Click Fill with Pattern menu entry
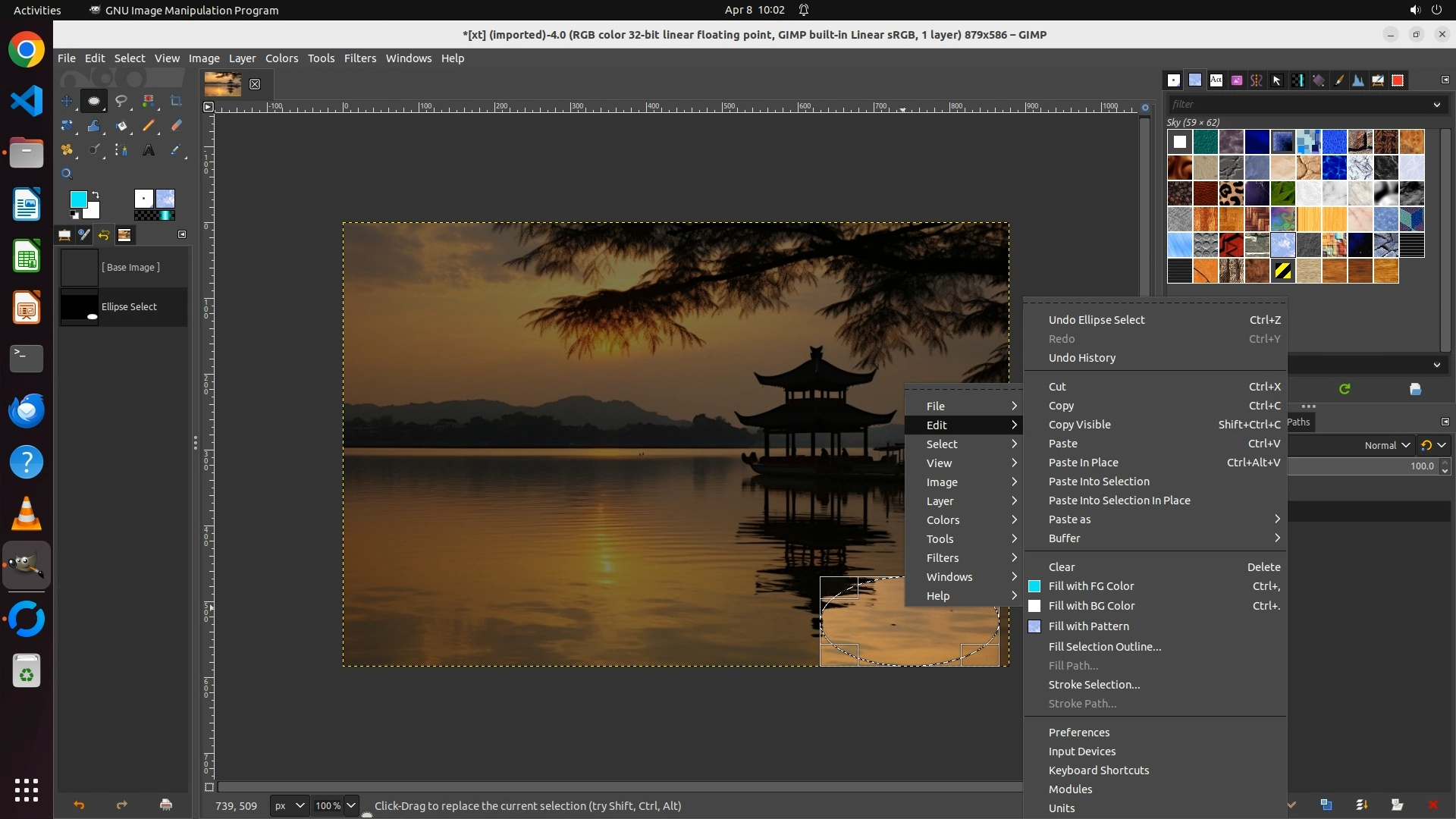Screen dimensions: 1456x819 pyautogui.click(x=1088, y=626)
